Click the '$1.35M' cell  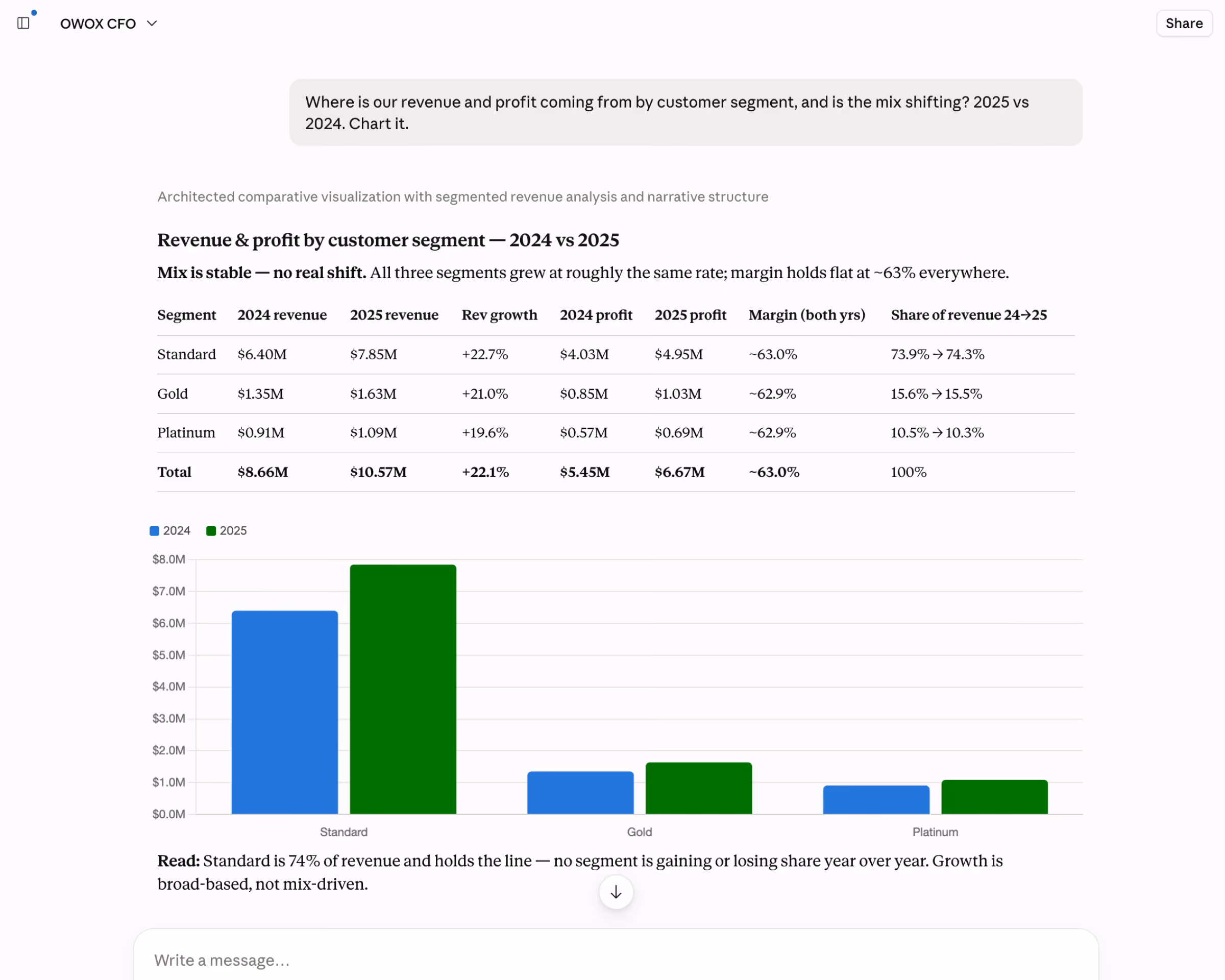[260, 394]
